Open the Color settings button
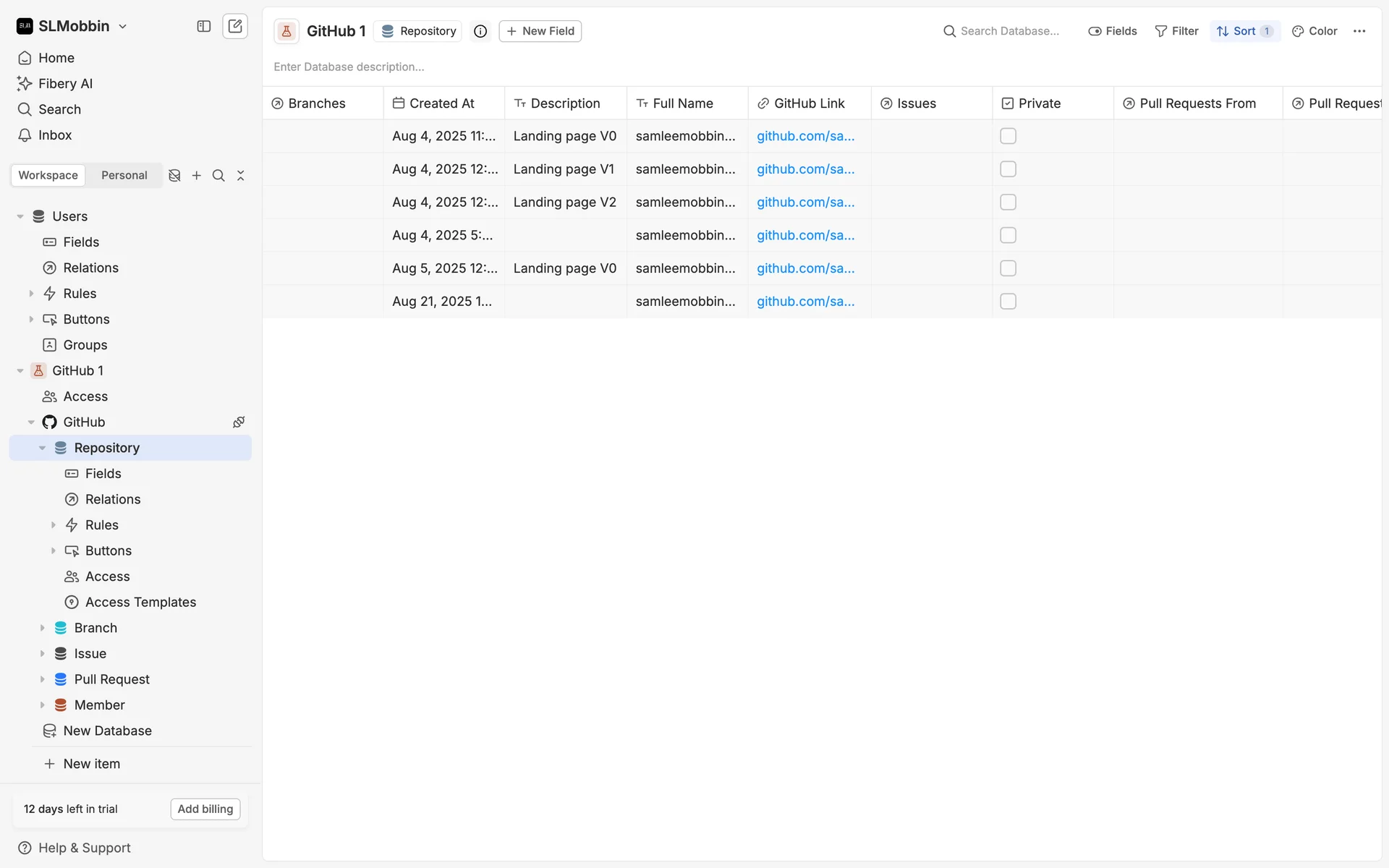 click(1314, 31)
